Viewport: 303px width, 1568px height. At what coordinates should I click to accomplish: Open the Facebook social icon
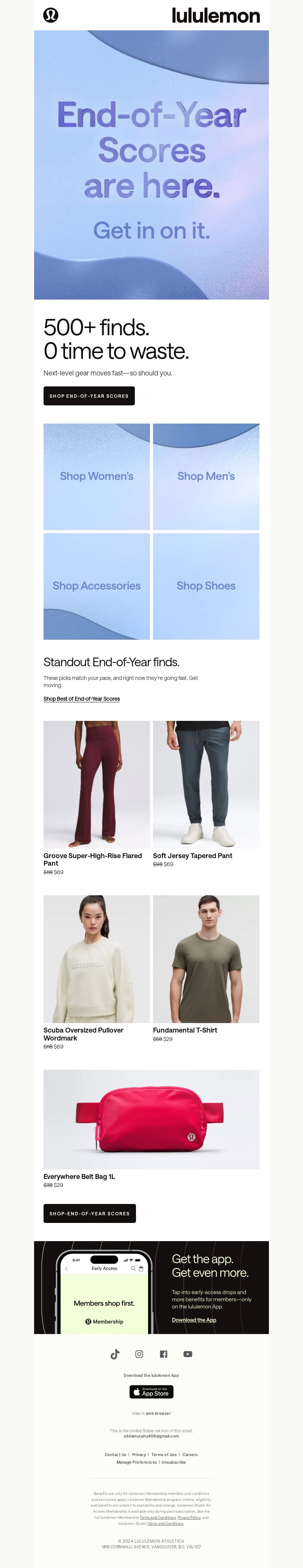click(164, 1354)
